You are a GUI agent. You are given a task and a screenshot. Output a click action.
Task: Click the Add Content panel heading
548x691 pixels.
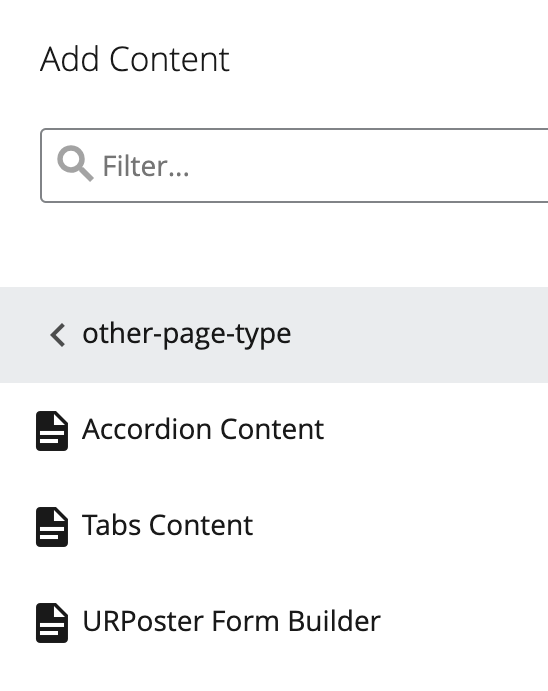(135, 59)
